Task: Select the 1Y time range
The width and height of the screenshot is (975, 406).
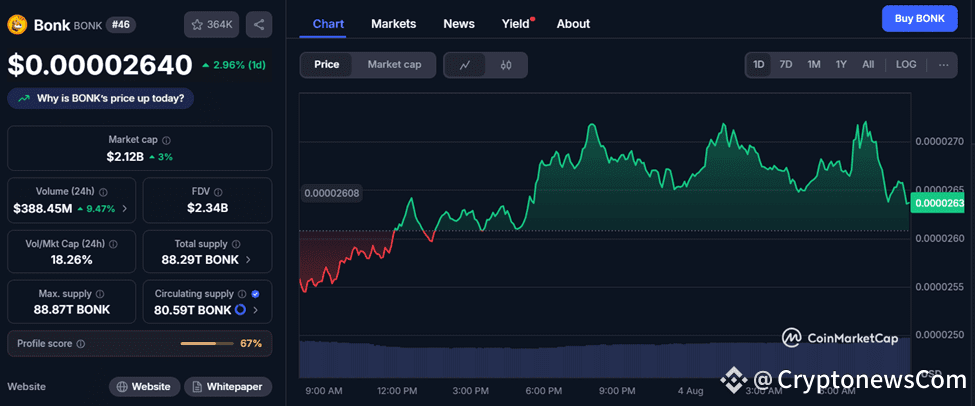Action: [x=841, y=65]
